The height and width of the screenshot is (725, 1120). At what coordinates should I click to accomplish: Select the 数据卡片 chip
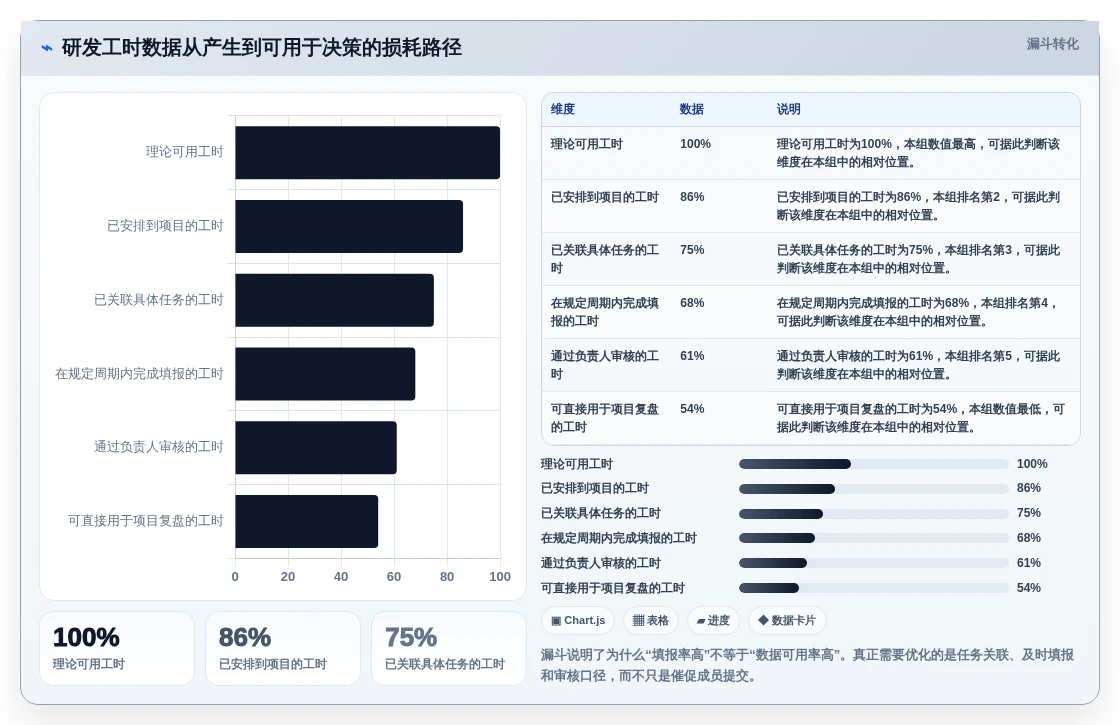point(786,620)
